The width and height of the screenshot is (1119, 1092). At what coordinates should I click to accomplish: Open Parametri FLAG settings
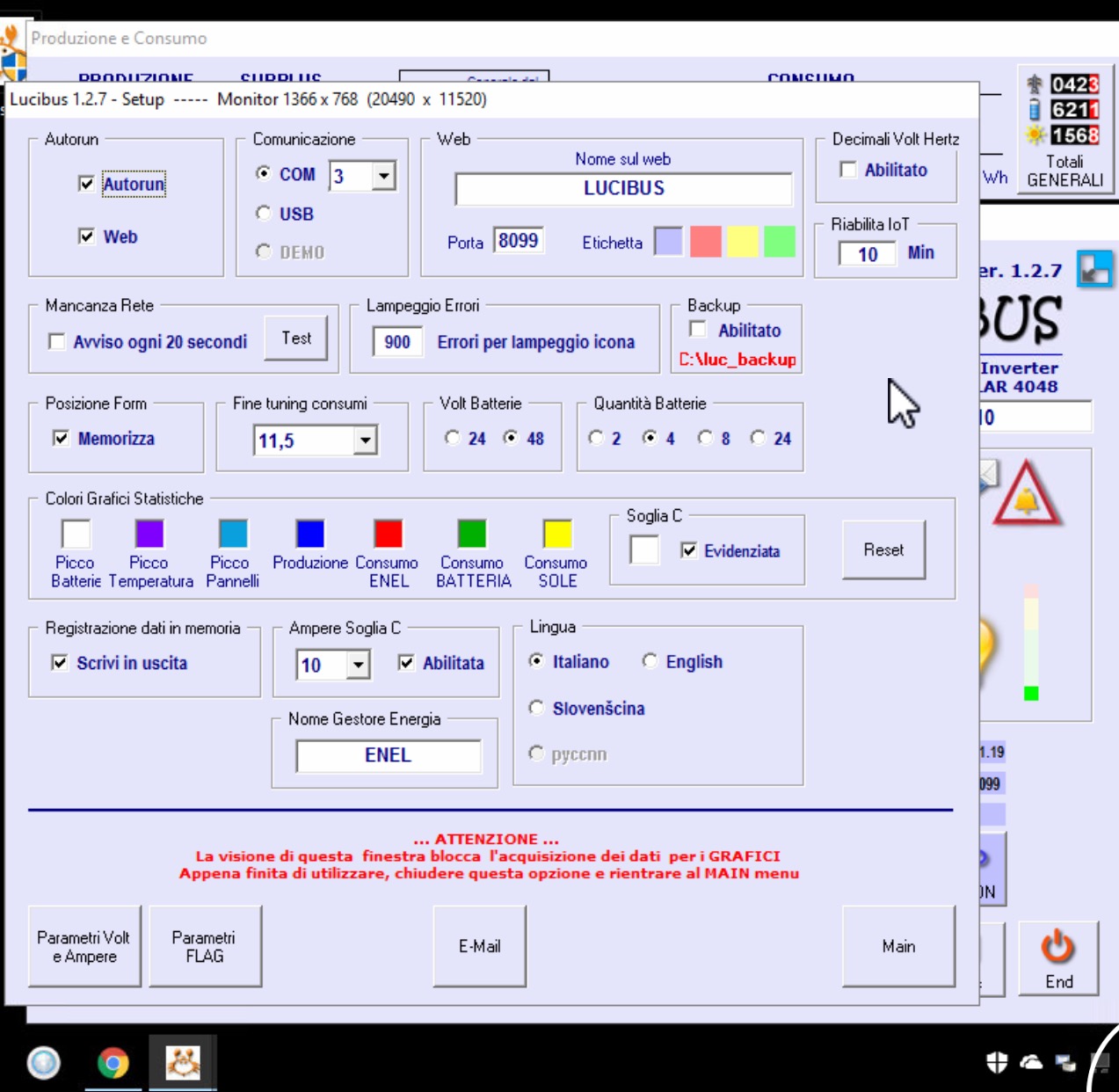point(205,946)
